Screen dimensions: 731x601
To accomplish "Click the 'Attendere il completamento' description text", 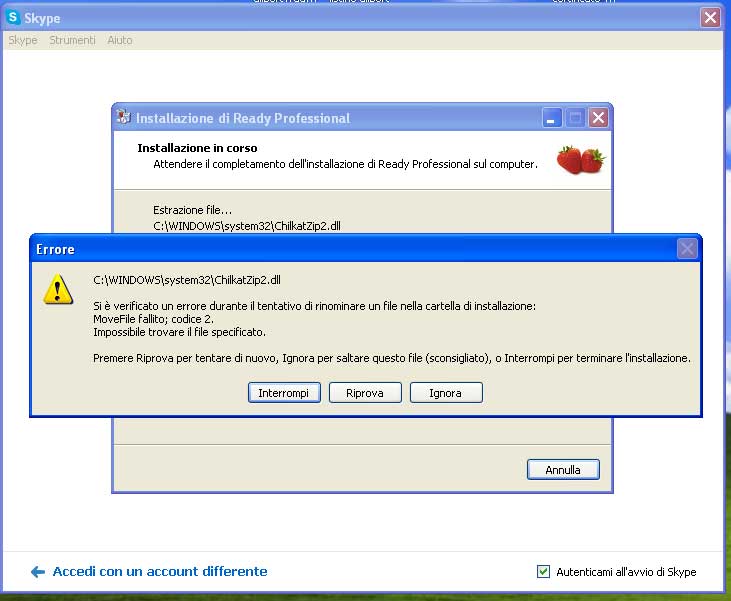I will click(345, 164).
